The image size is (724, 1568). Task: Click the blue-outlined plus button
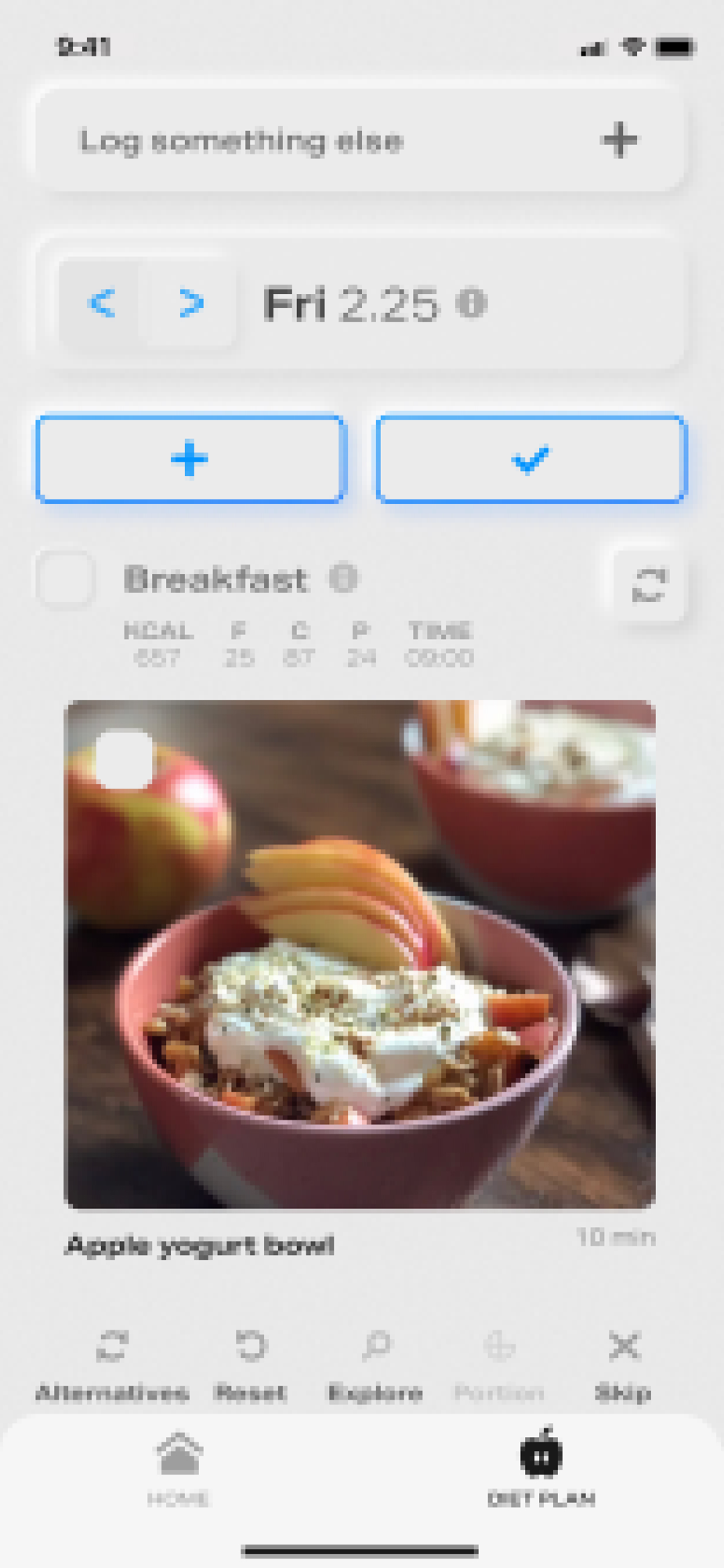[190, 459]
